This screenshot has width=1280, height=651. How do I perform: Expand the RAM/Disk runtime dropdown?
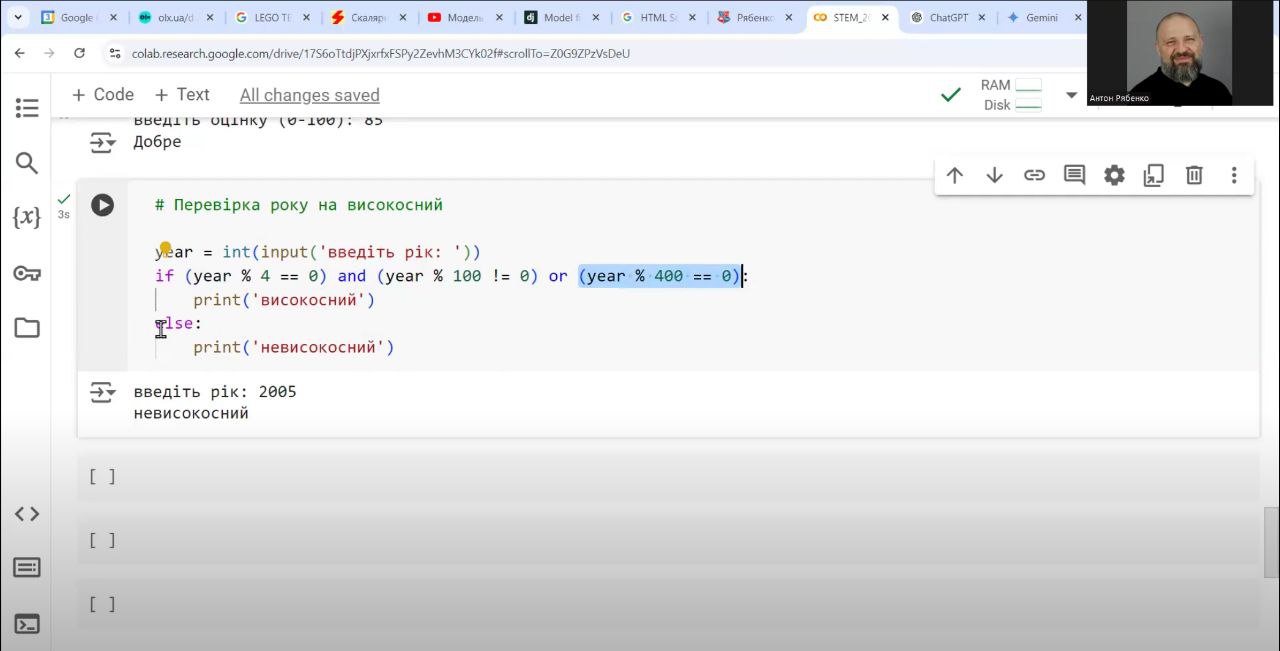coord(1071,95)
